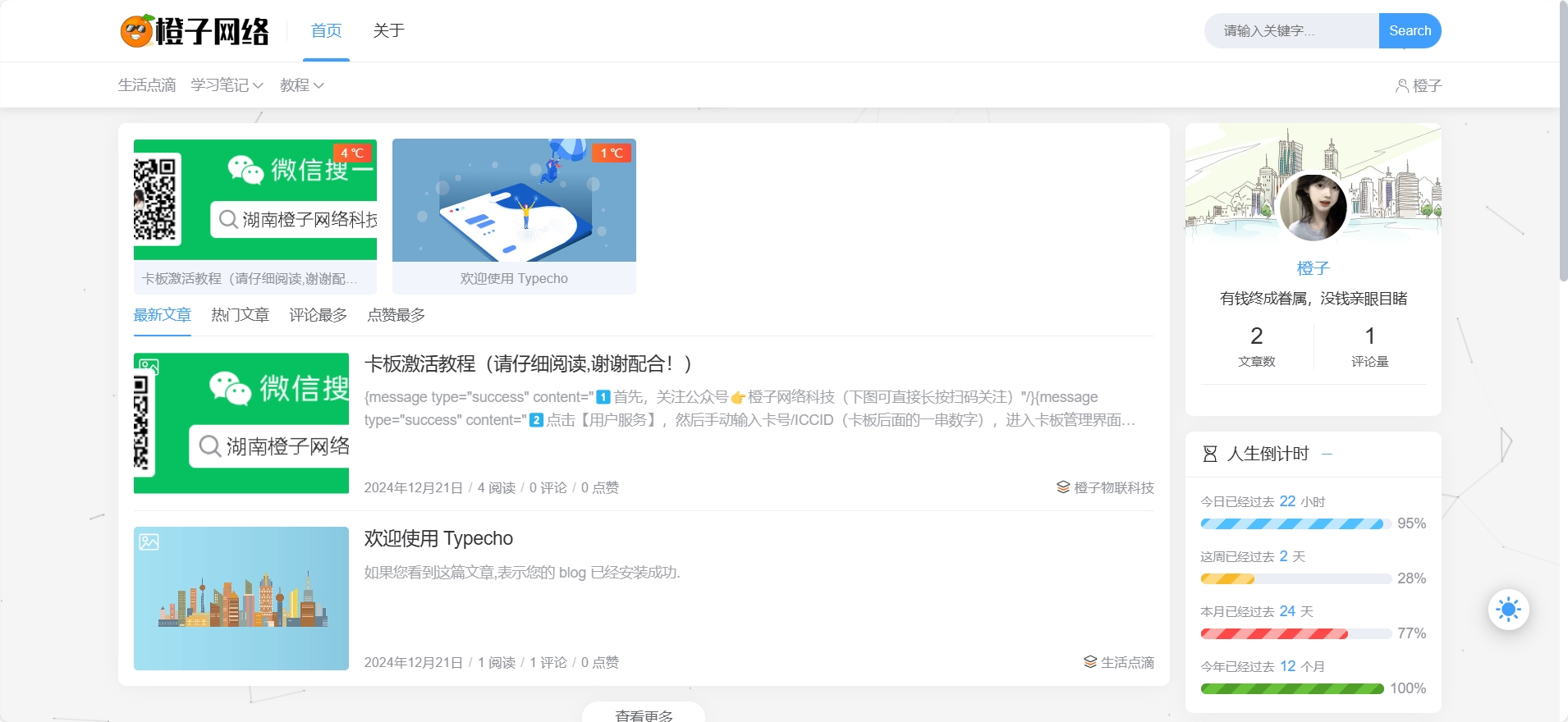Click the page vertical scrollbar
The height and width of the screenshot is (722, 1568).
tap(1563, 141)
